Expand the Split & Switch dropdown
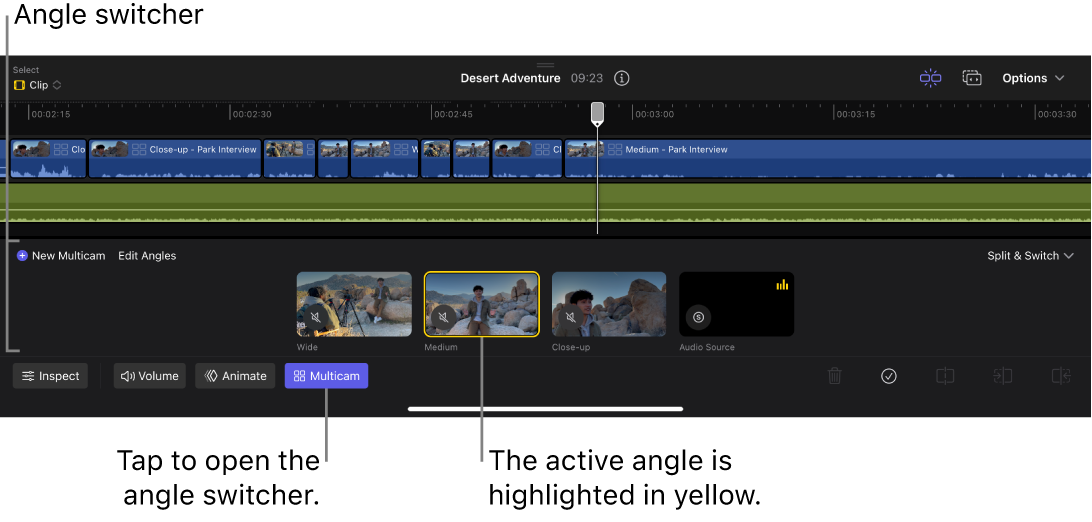This screenshot has width=1092, height=522. [x=1029, y=256]
